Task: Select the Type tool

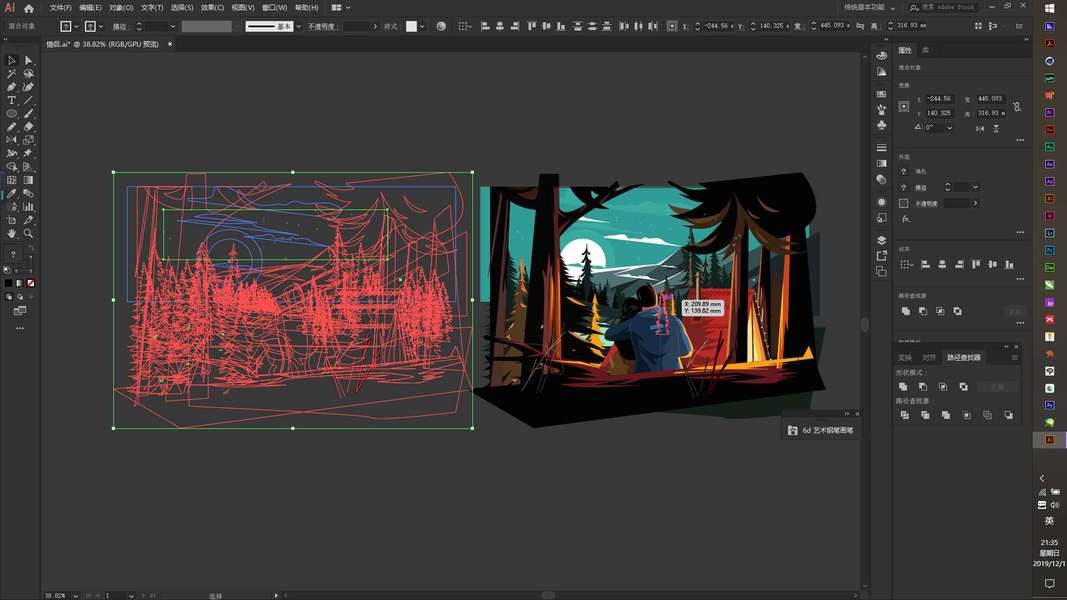Action: (x=12, y=100)
